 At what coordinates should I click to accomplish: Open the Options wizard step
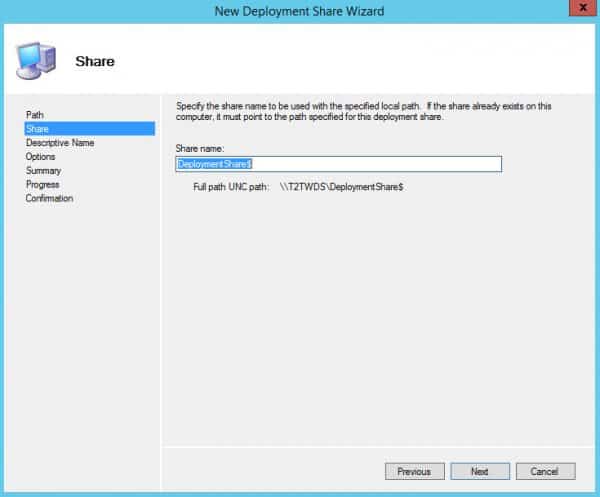(41, 157)
